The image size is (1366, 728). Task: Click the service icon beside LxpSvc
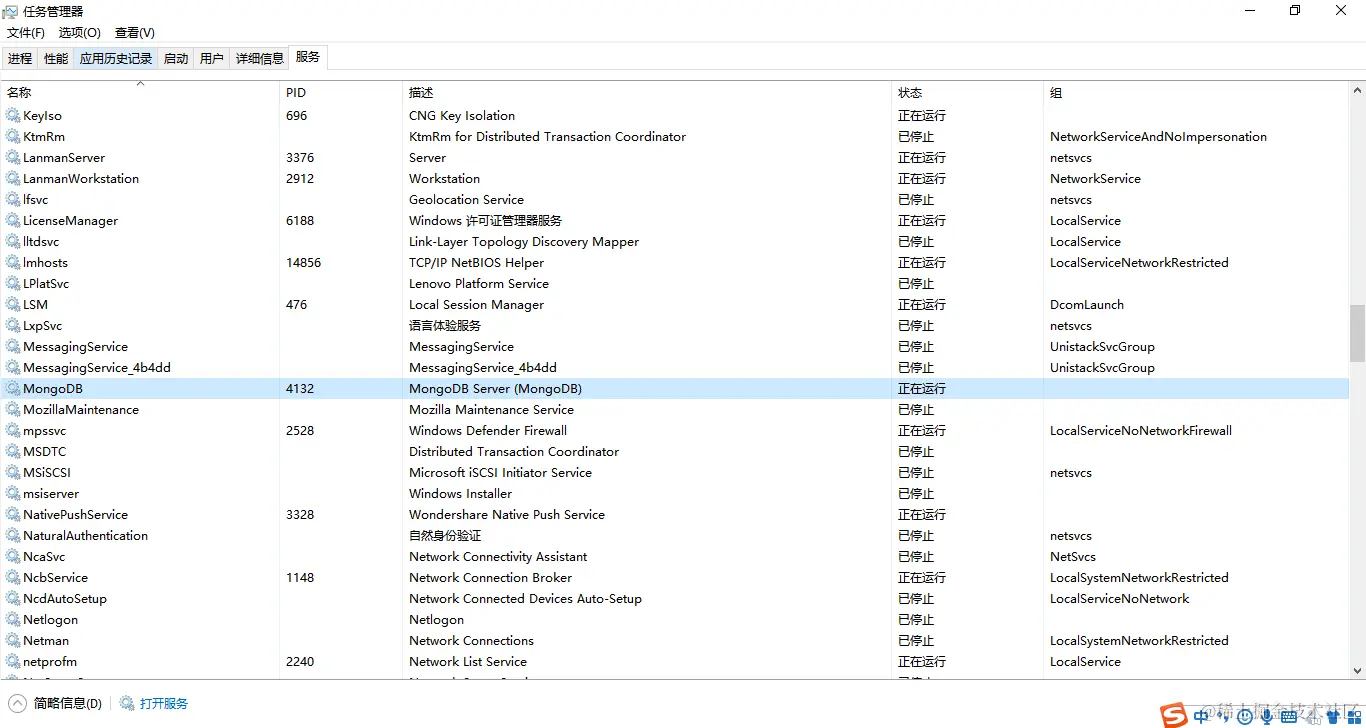(x=13, y=326)
